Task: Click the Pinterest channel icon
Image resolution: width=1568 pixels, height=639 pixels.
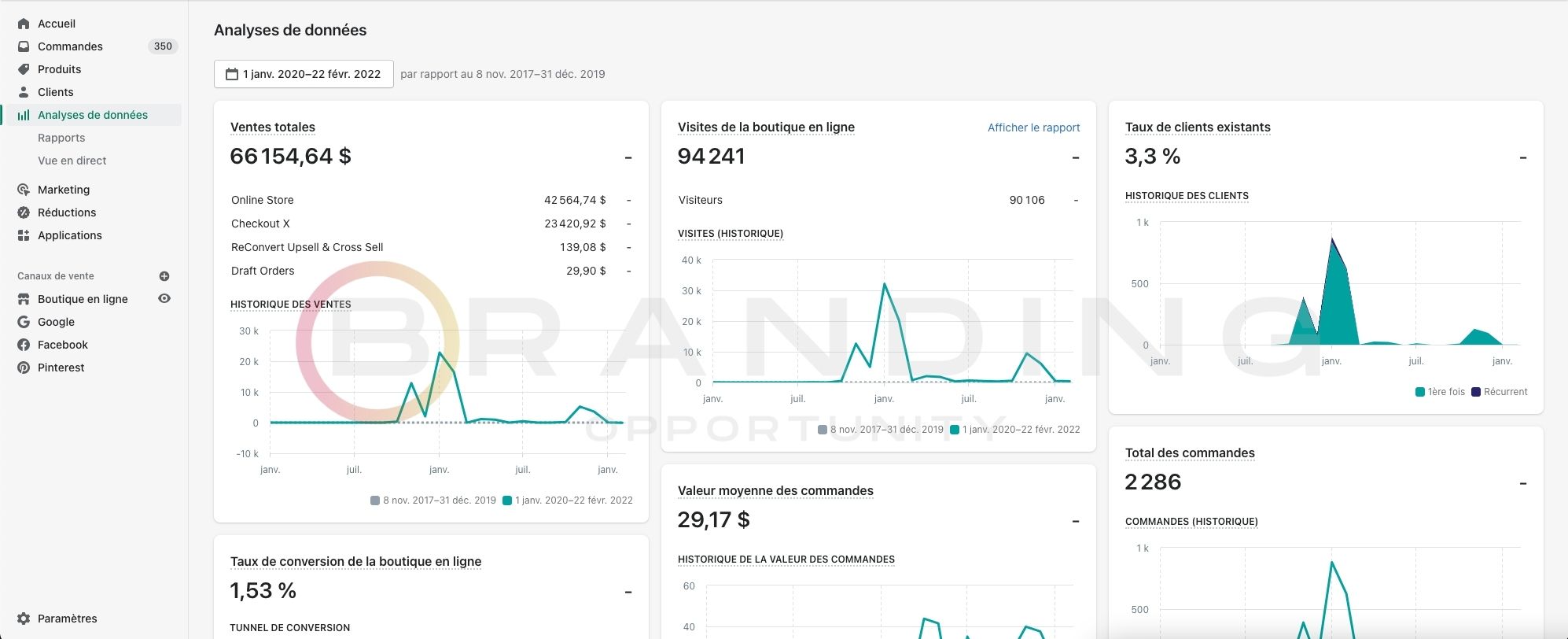Action: tap(24, 368)
